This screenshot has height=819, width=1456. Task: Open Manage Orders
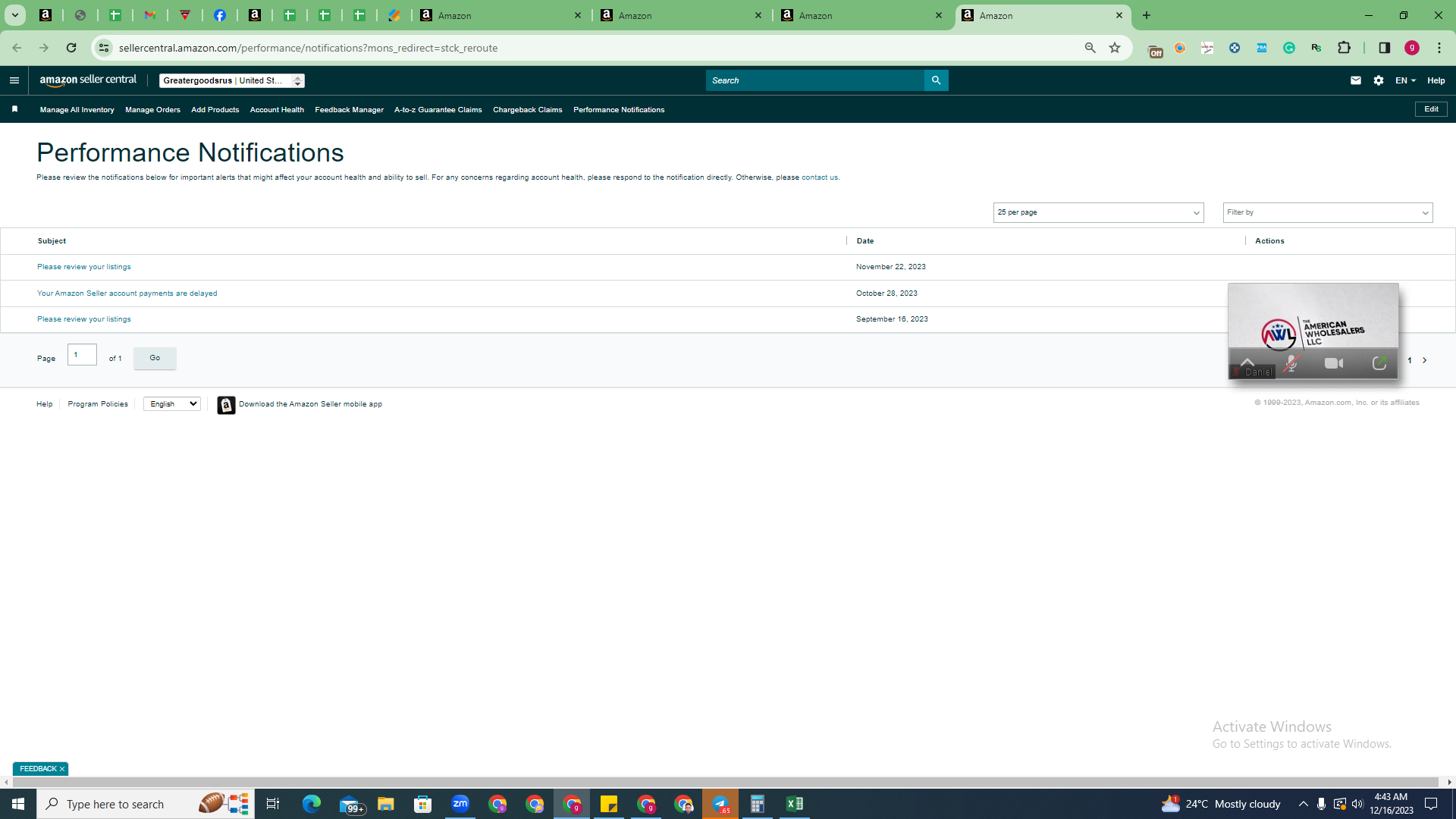[x=152, y=110]
